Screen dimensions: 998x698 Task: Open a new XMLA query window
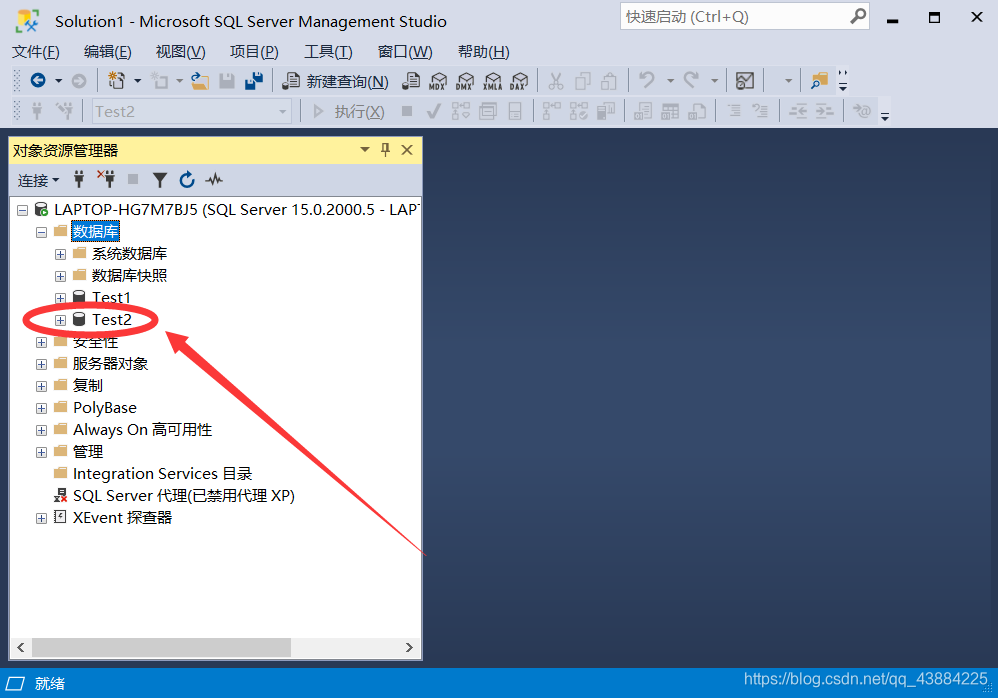[x=492, y=80]
